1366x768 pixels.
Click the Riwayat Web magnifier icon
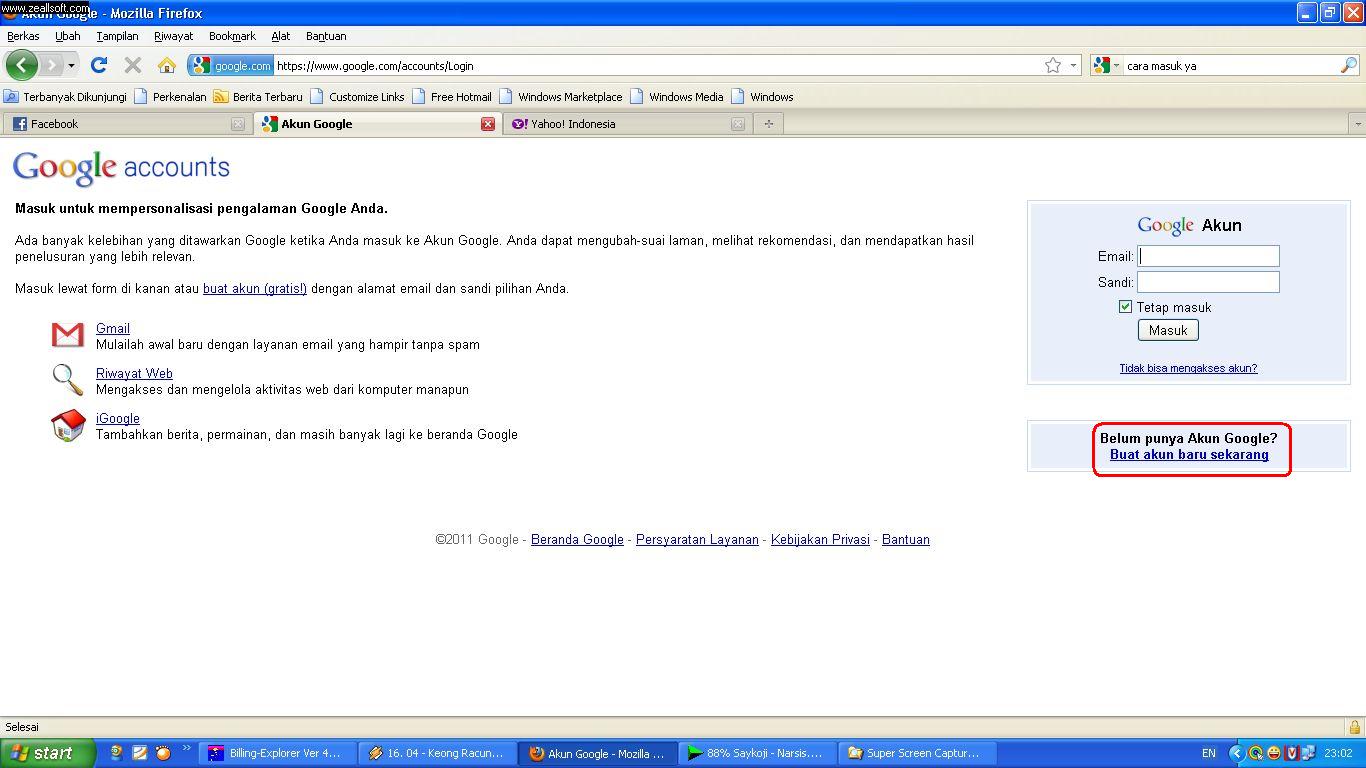point(66,379)
